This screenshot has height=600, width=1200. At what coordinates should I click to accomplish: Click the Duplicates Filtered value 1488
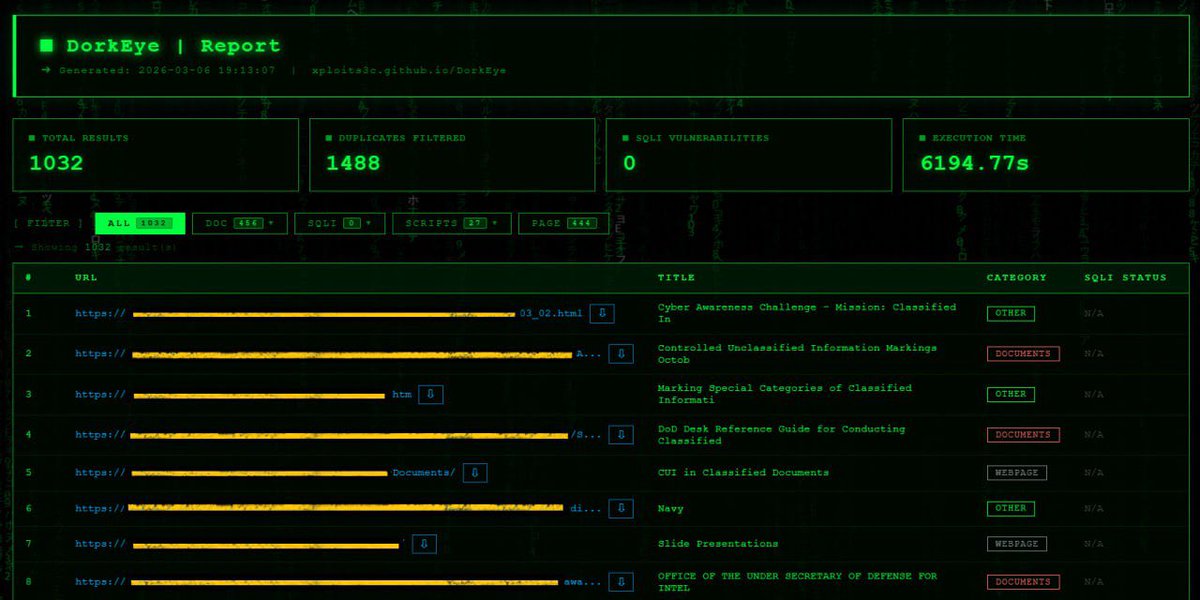pos(353,163)
